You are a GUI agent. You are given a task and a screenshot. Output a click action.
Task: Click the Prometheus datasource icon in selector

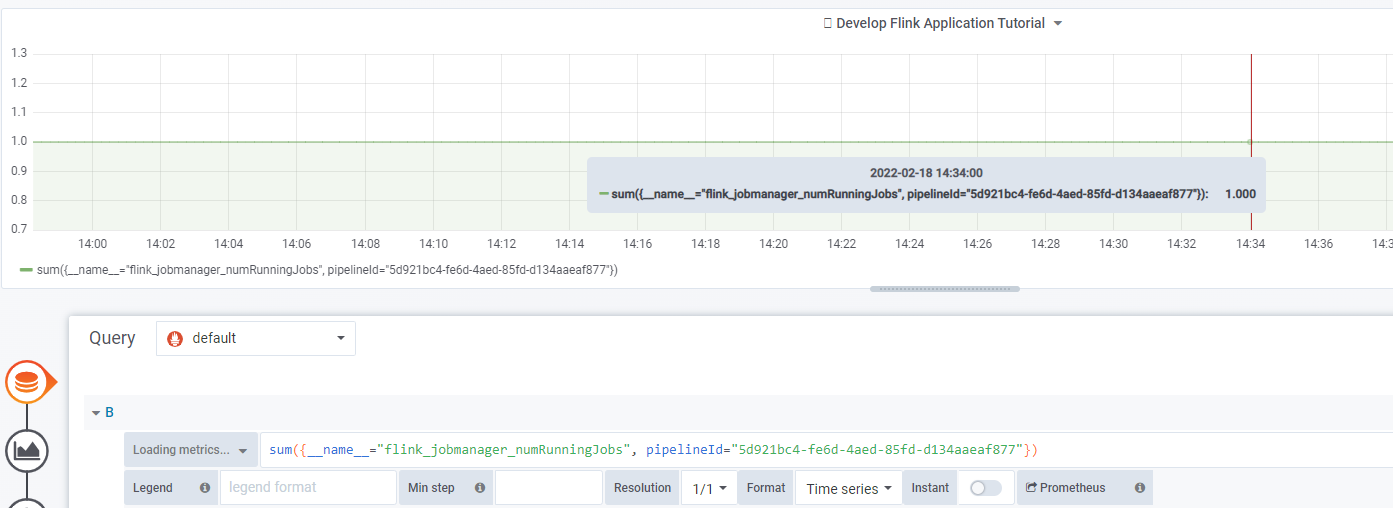point(175,338)
